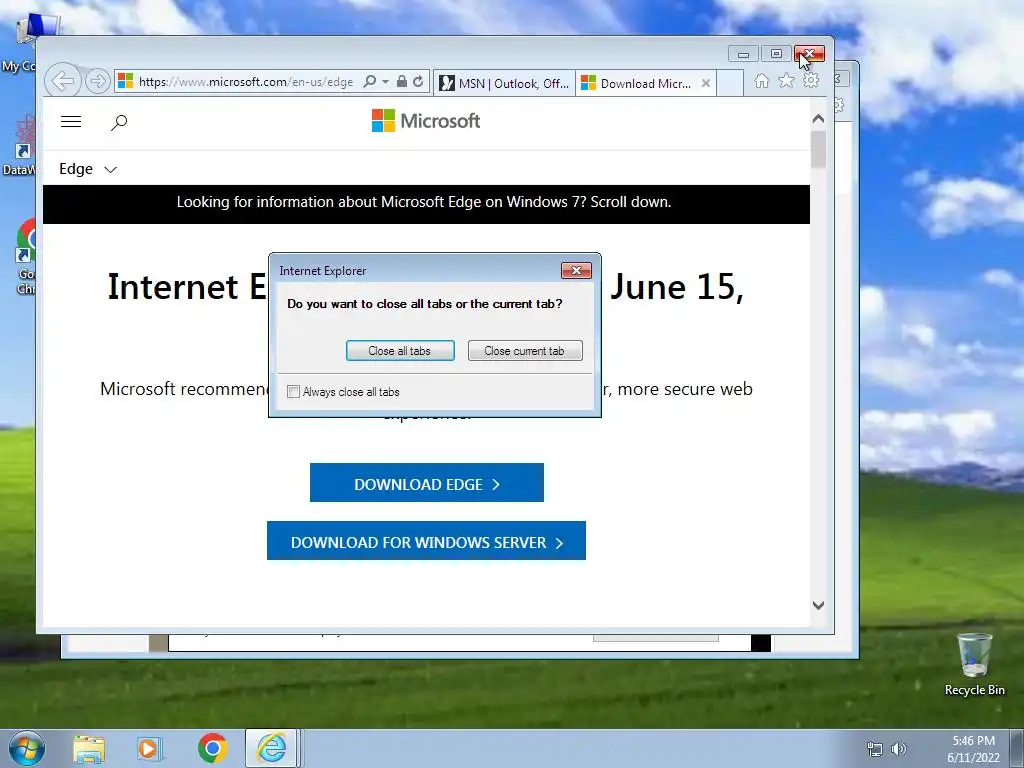The width and height of the screenshot is (1024, 768).
Task: Dismiss the Internet Explorer dialog with its X
Action: [576, 270]
